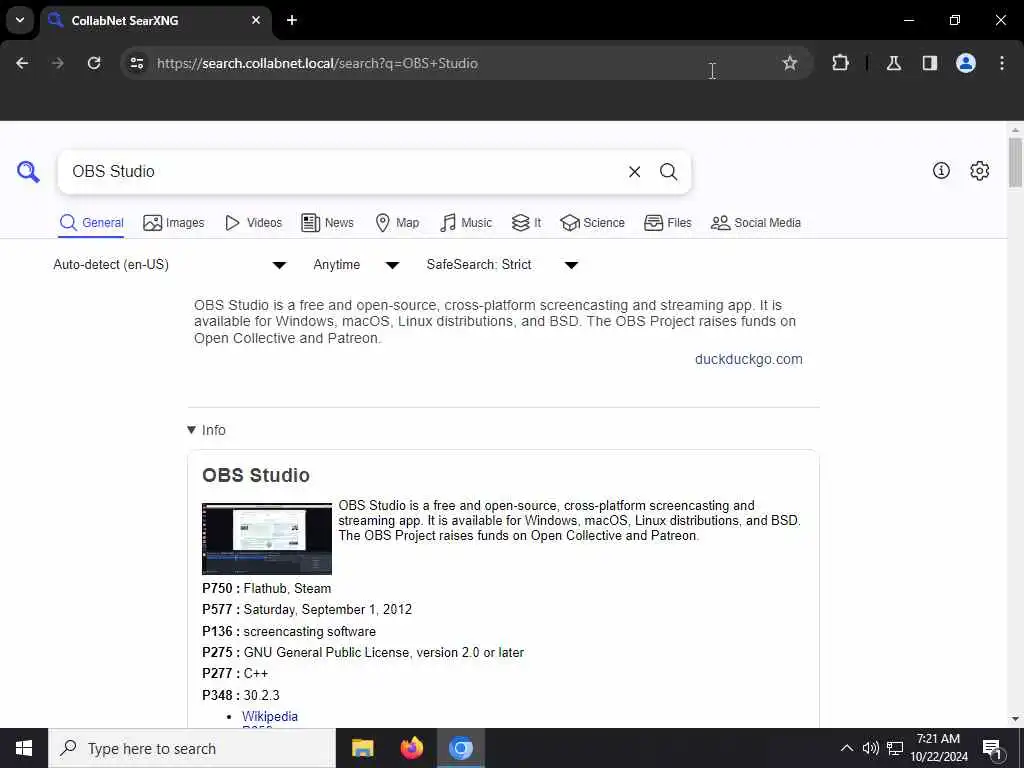This screenshot has height=768, width=1024.
Task: Open the About info icon
Action: [940, 170]
